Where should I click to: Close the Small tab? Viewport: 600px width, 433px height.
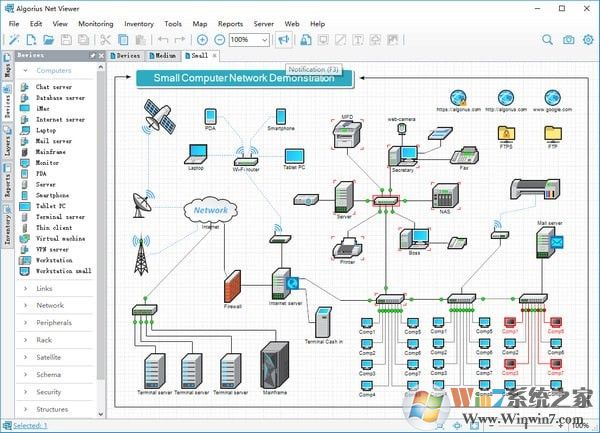pyautogui.click(x=215, y=56)
